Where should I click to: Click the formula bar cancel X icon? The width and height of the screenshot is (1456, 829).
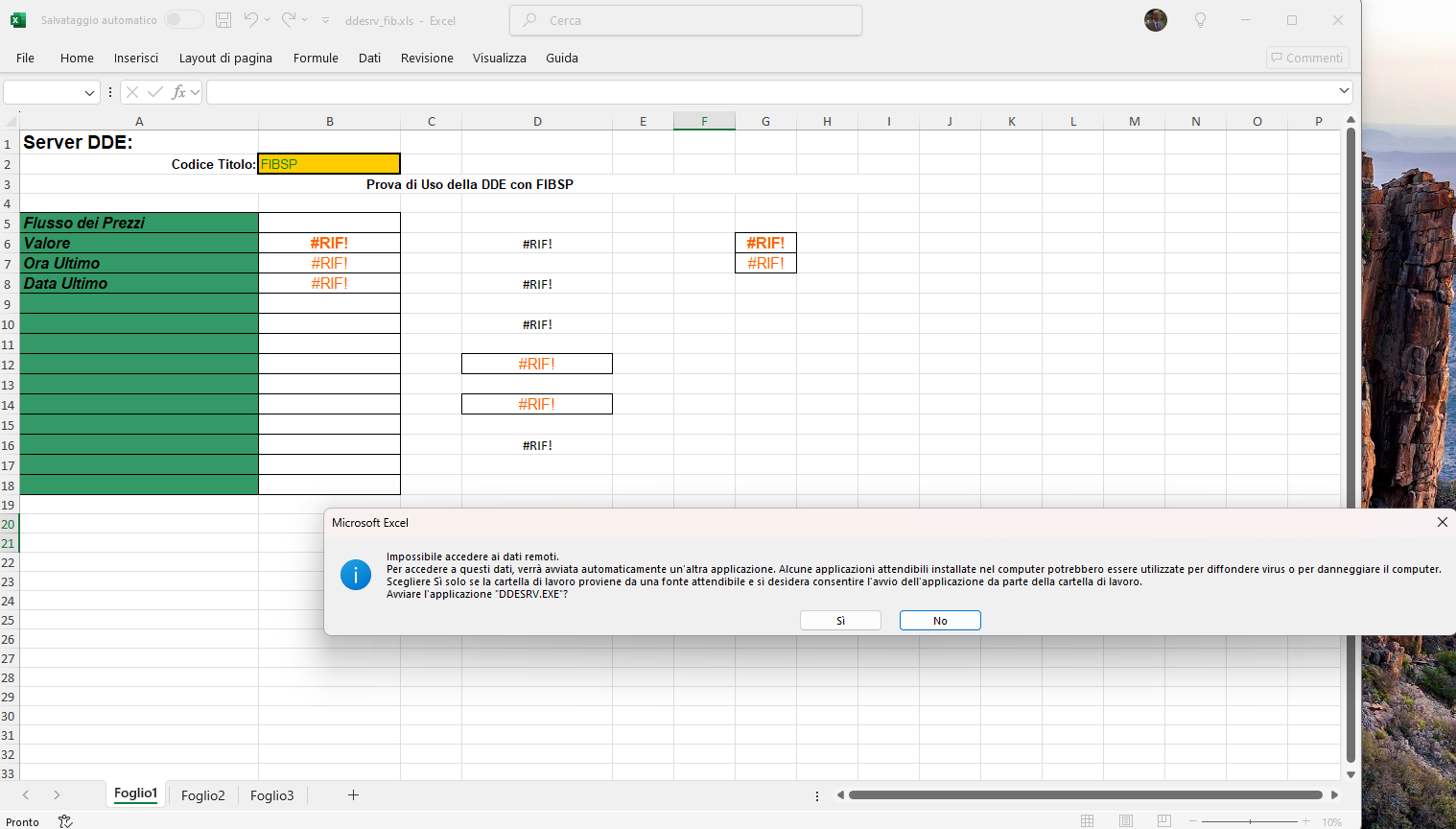pyautogui.click(x=132, y=92)
